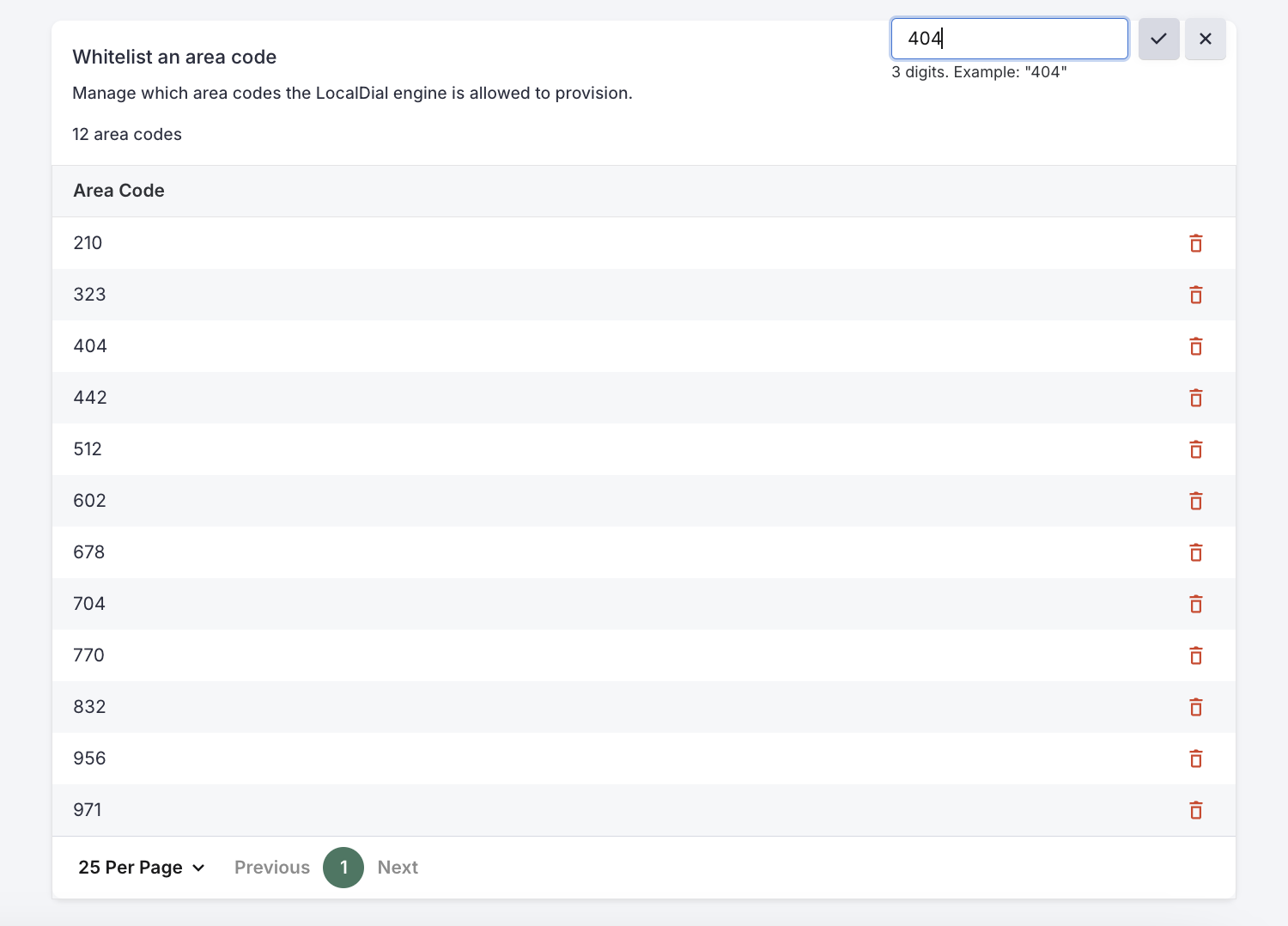The image size is (1288, 926).
Task: Click inside the area code input field
Action: pos(1009,39)
